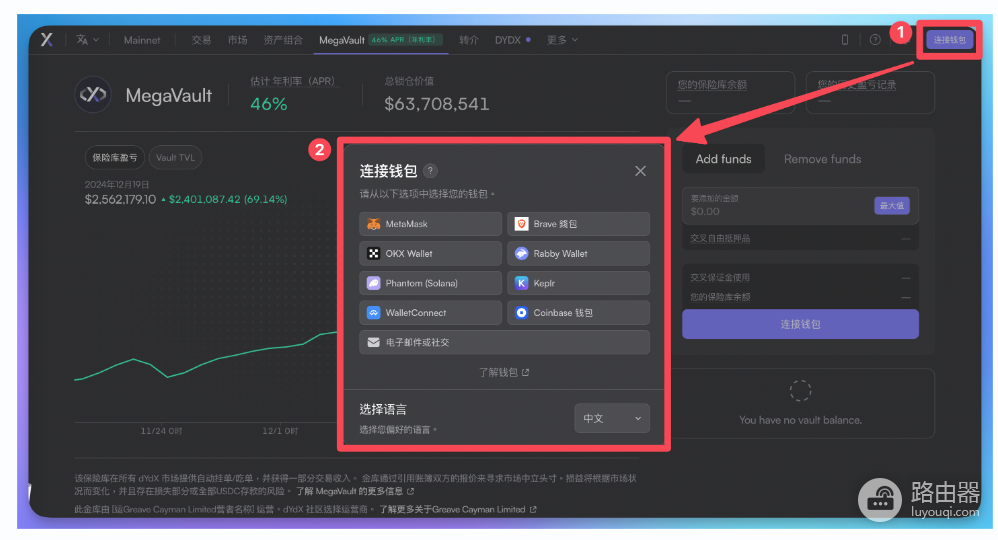Switch to the Remove funds tab
Image resolution: width=998 pixels, height=540 pixels.
(x=822, y=159)
